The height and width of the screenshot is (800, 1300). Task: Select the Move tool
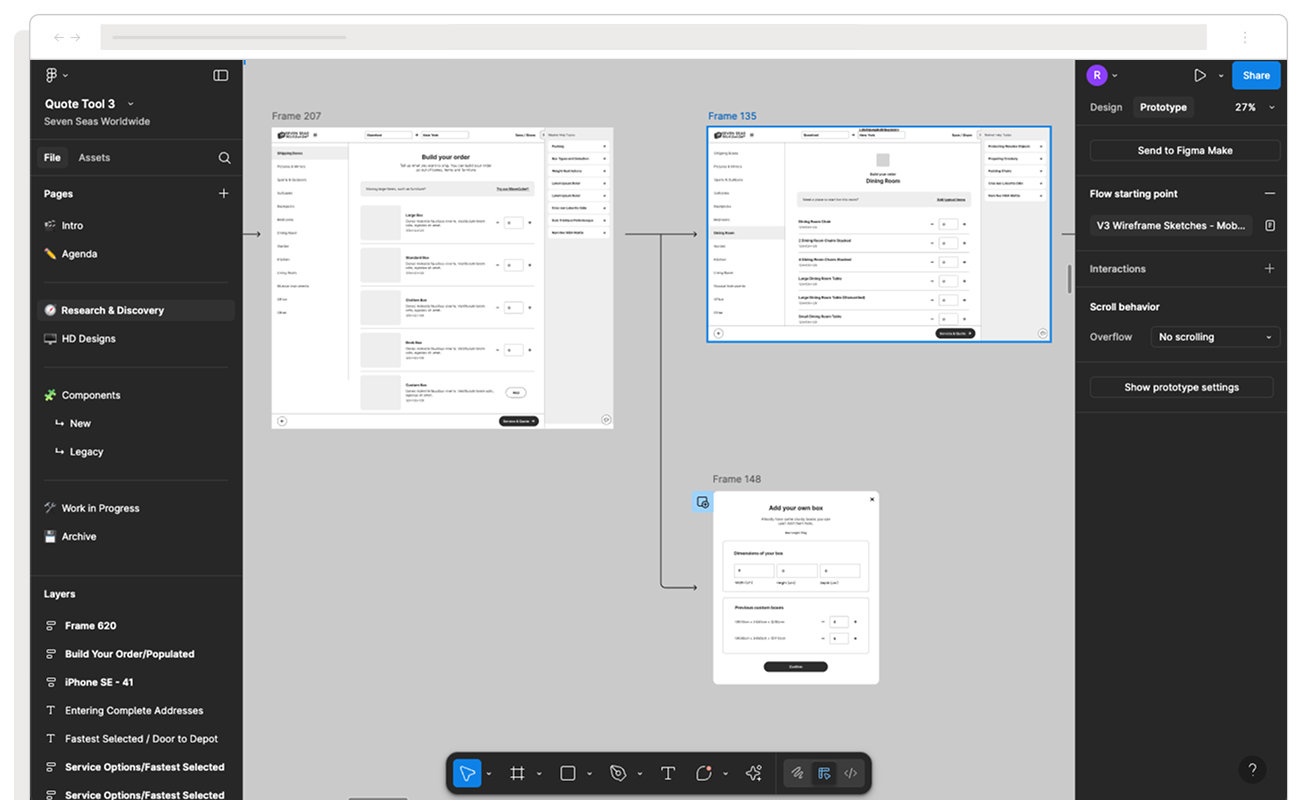pos(466,772)
